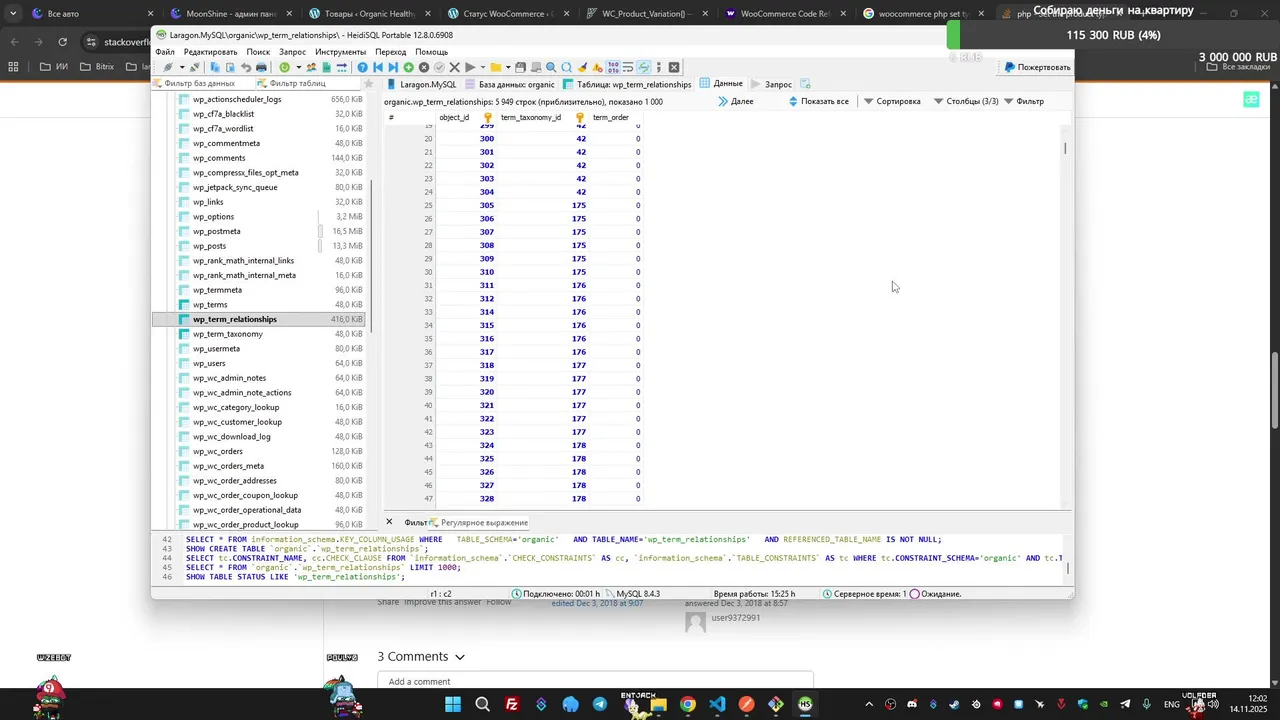Open the Инструменты menu
Screen dimensions: 1280x720
click(x=340, y=51)
